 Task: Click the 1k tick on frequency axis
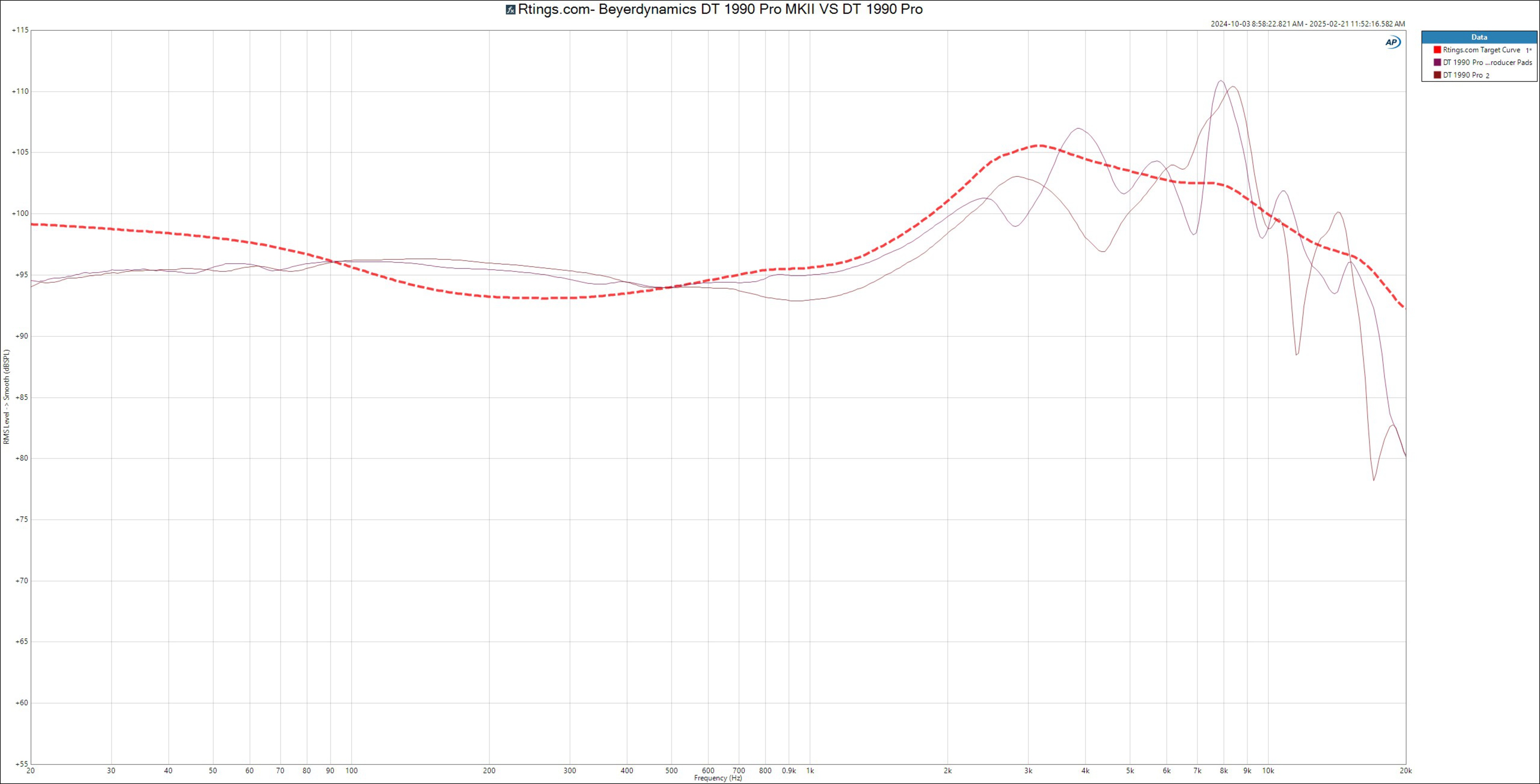click(810, 771)
